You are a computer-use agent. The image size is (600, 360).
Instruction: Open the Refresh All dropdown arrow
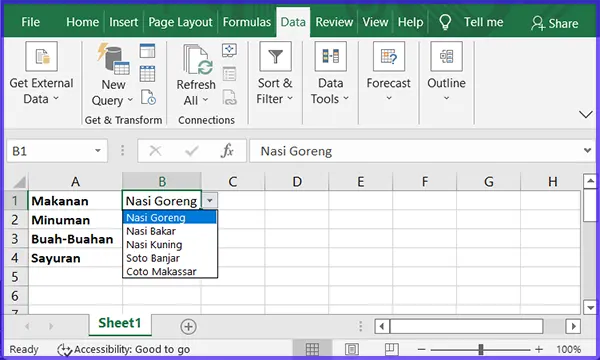[x=205, y=100]
